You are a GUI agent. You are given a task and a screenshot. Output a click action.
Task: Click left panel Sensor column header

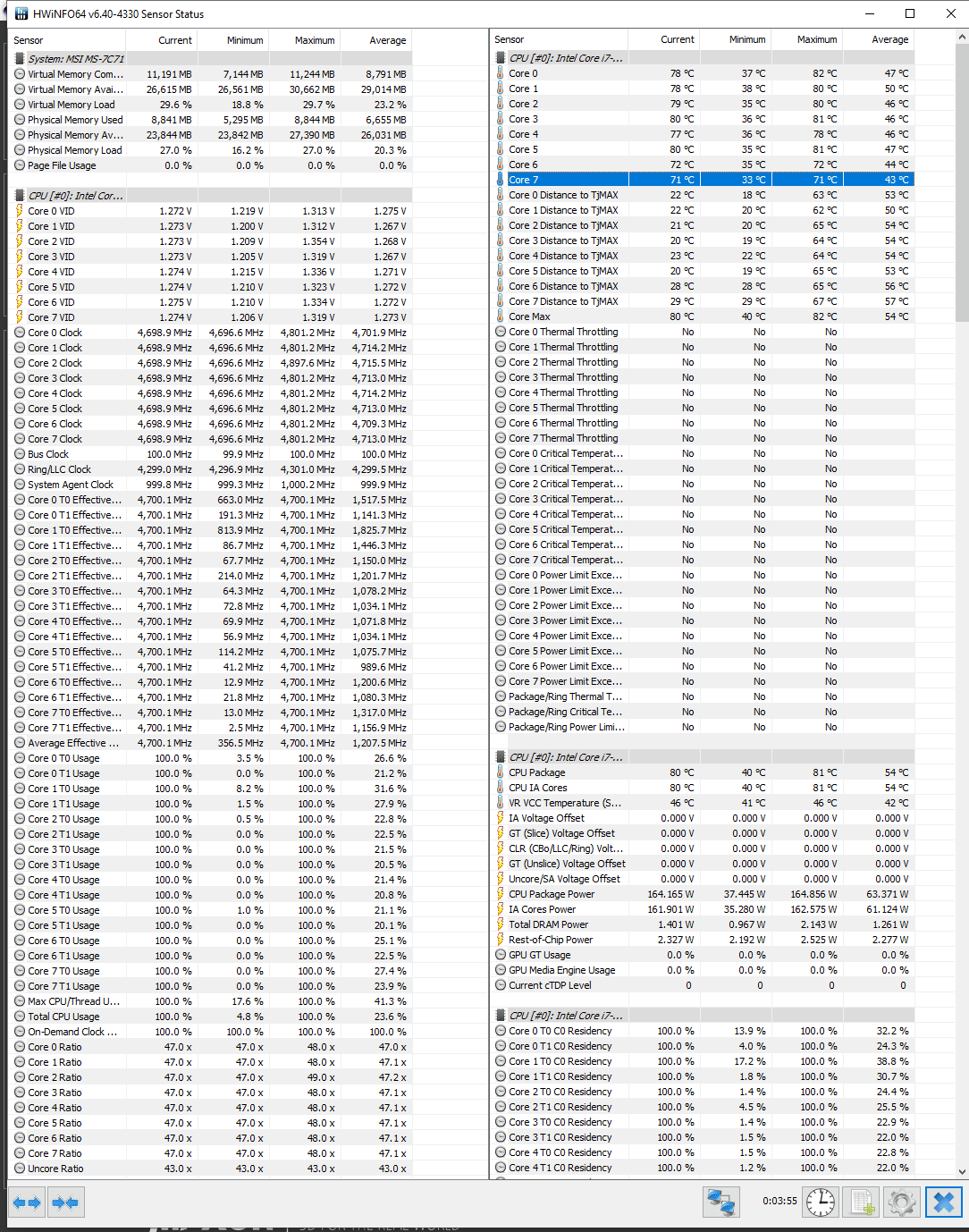coord(67,40)
